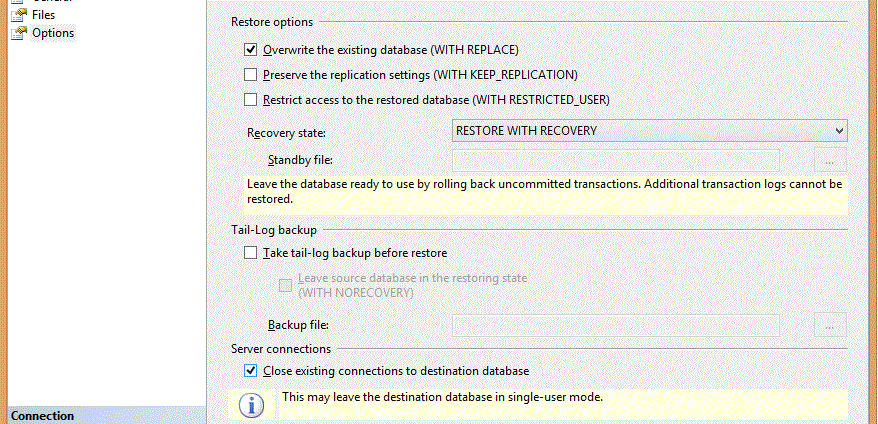This screenshot has width=878, height=424.
Task: Click the Recovery state dropdown arrow
Action: click(838, 131)
